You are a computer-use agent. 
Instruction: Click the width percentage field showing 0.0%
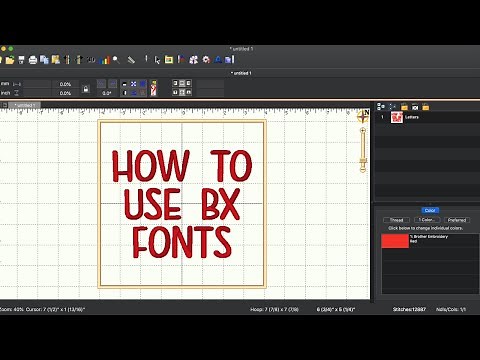coord(65,84)
